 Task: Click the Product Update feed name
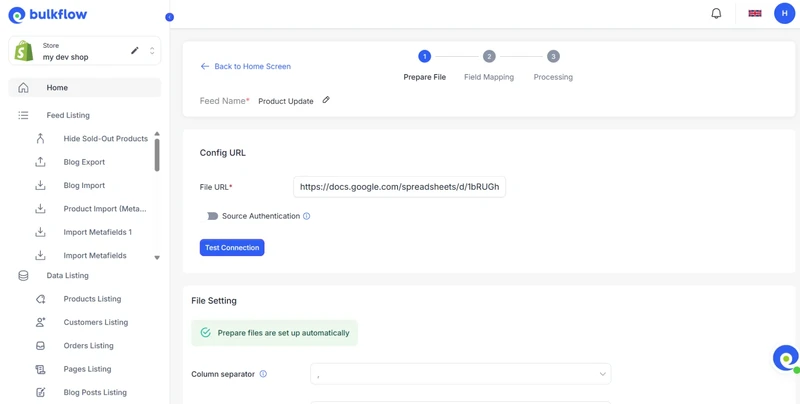click(286, 101)
